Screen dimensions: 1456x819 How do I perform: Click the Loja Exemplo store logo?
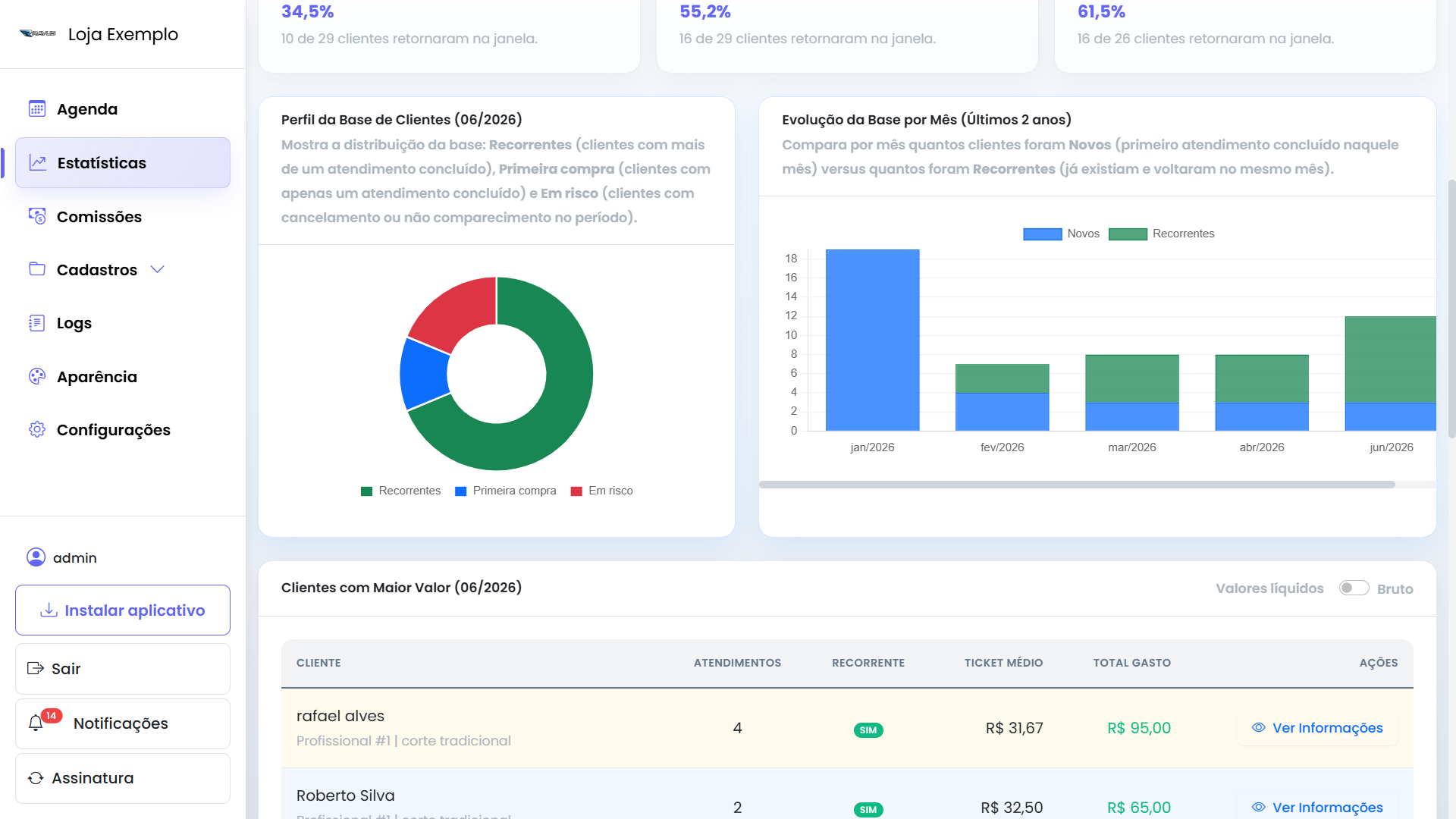click(x=37, y=33)
